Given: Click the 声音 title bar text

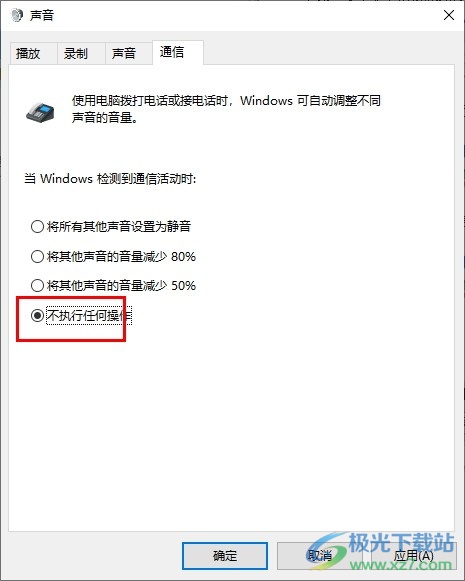Looking at the screenshot, I should click(x=42, y=16).
